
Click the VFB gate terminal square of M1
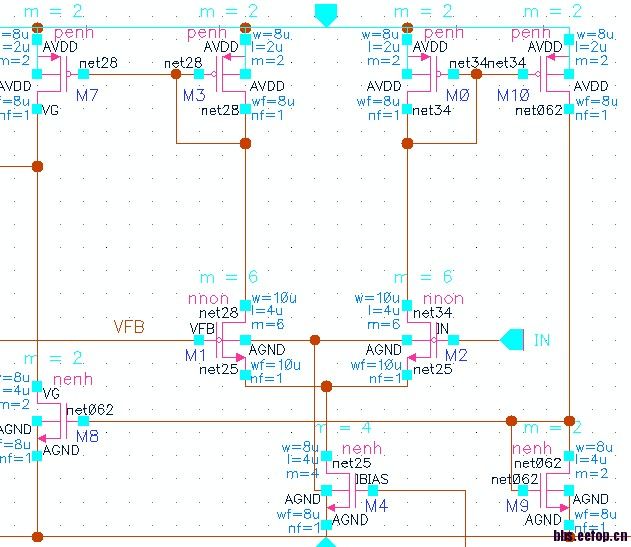(199, 340)
